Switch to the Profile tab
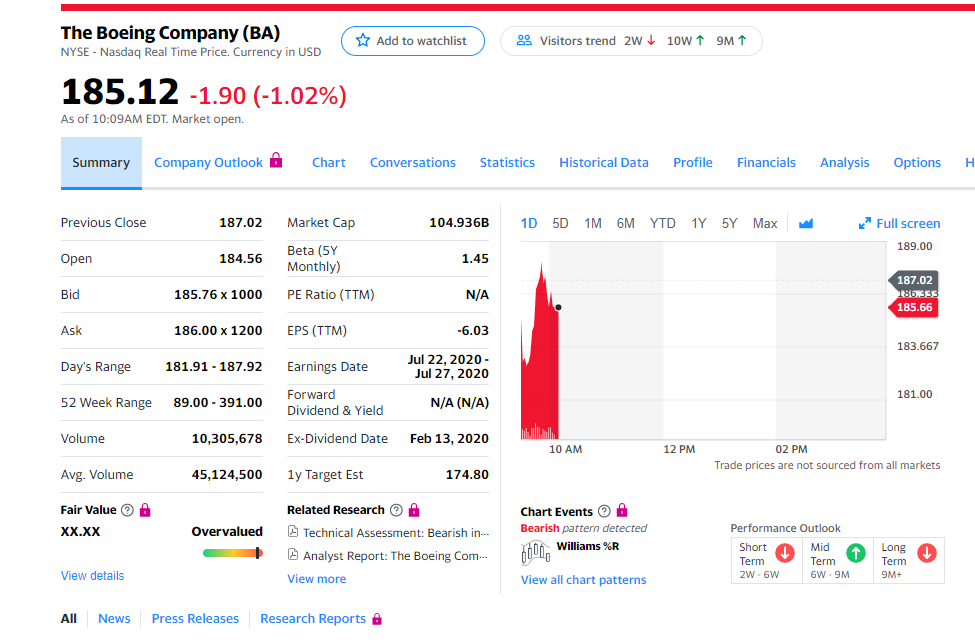Viewport: 975px width, 642px height. 693,162
